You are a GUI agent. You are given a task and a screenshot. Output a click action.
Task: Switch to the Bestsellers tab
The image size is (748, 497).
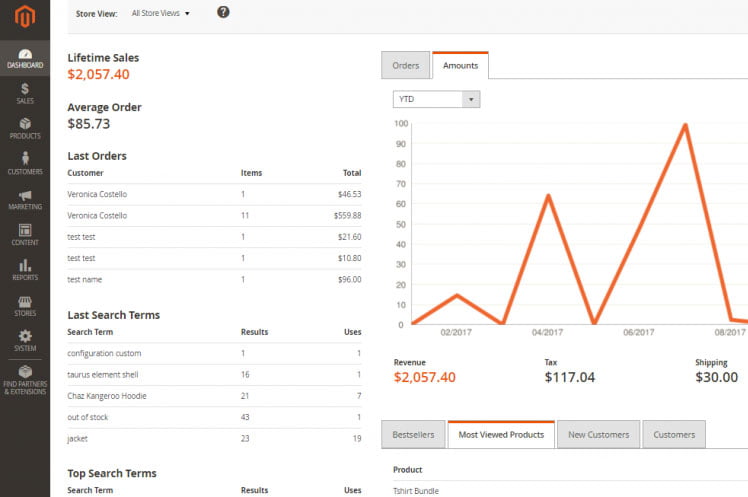coord(413,435)
